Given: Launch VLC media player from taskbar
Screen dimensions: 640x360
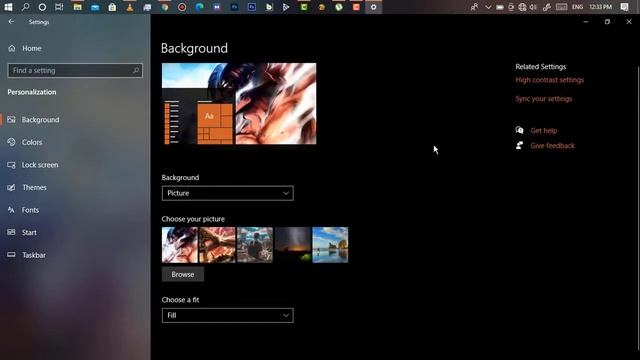Looking at the screenshot, I should coord(130,7).
